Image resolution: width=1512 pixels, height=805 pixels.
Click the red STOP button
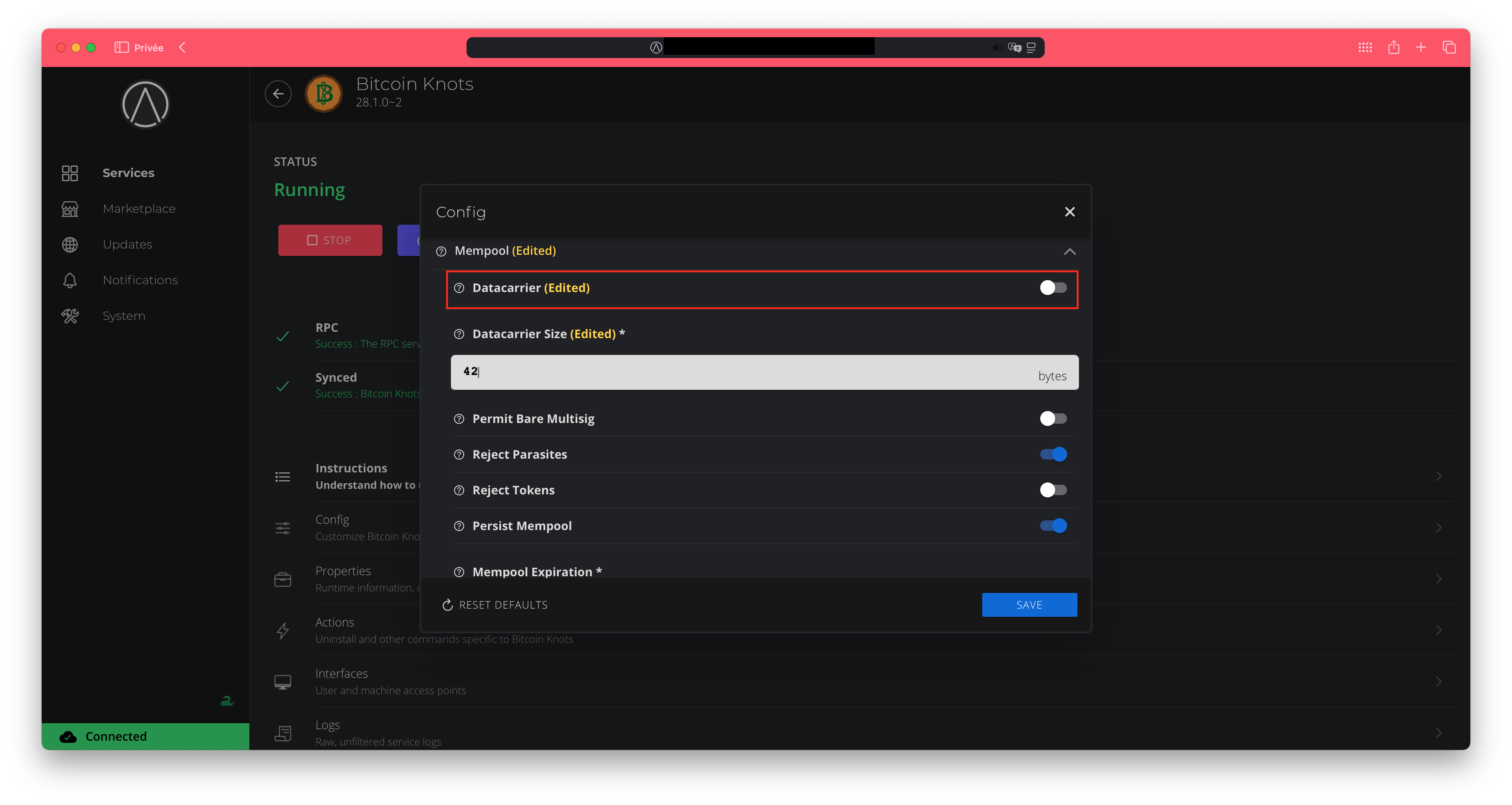330,241
